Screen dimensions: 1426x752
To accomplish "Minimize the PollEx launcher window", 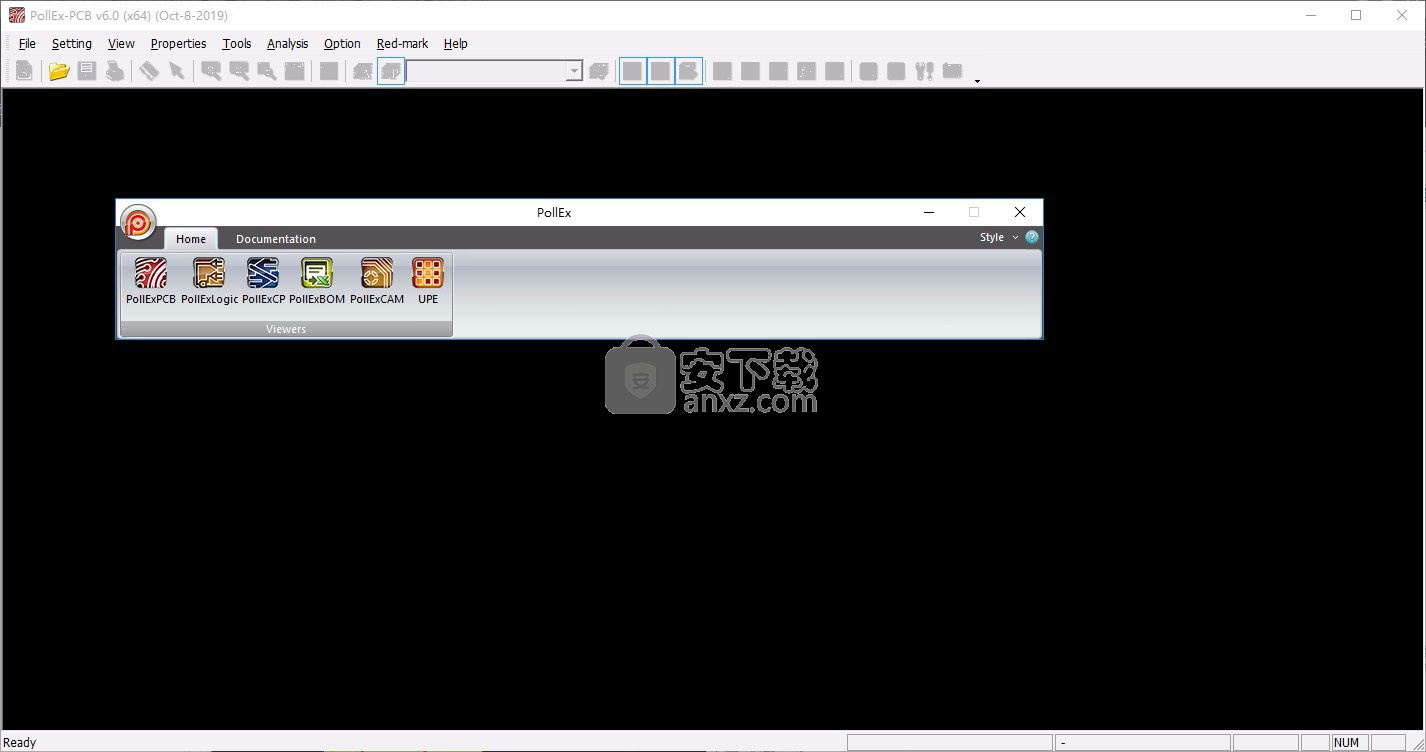I will (x=929, y=212).
